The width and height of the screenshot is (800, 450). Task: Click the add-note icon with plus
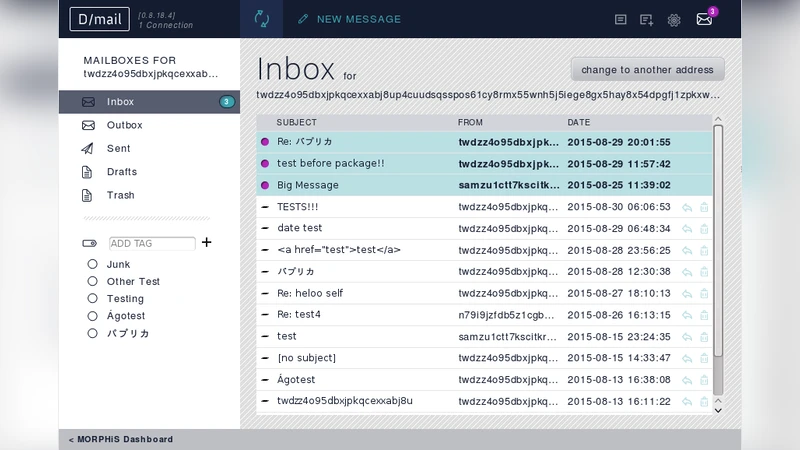click(x=647, y=20)
